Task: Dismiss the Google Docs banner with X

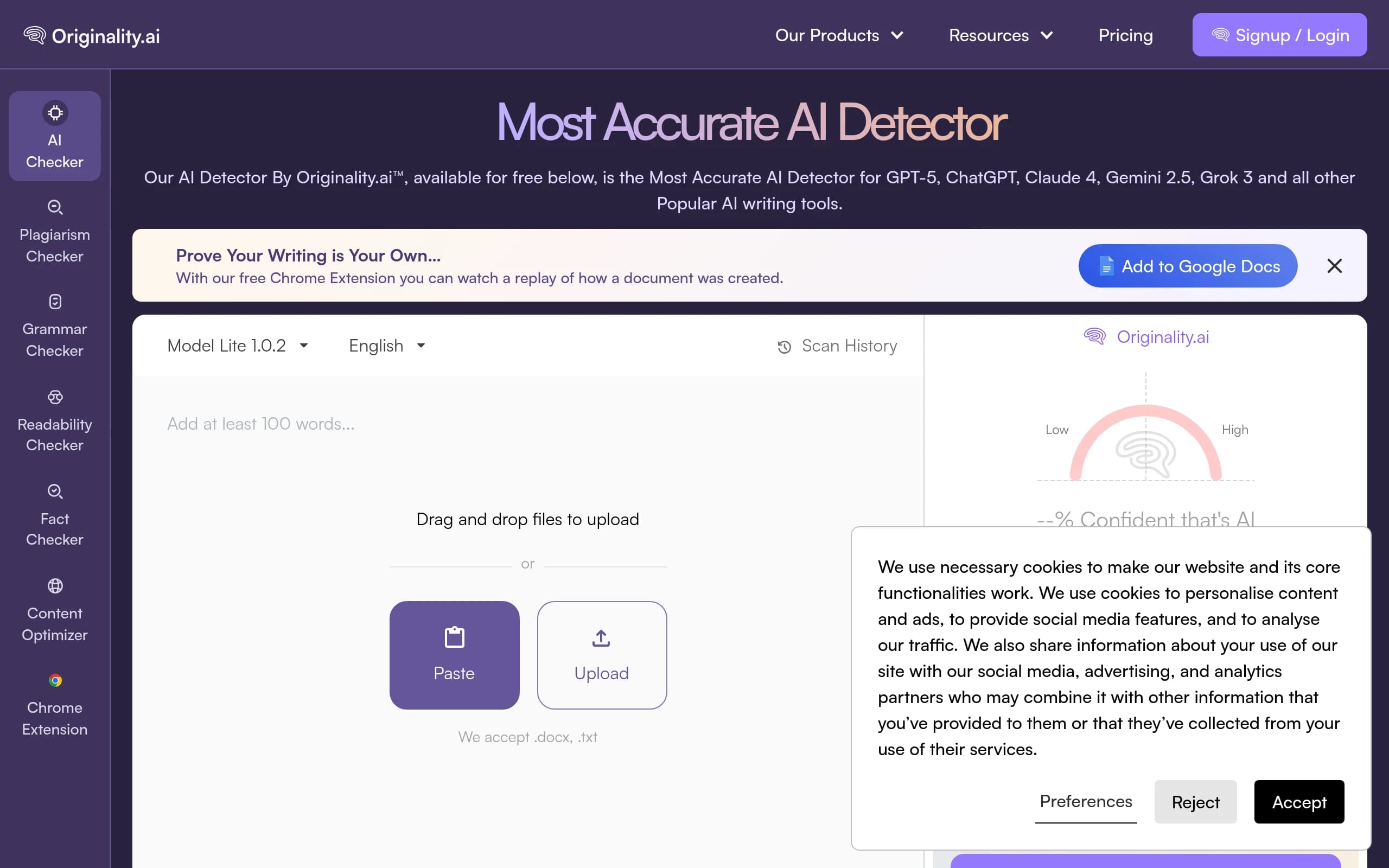Action: tap(1335, 266)
